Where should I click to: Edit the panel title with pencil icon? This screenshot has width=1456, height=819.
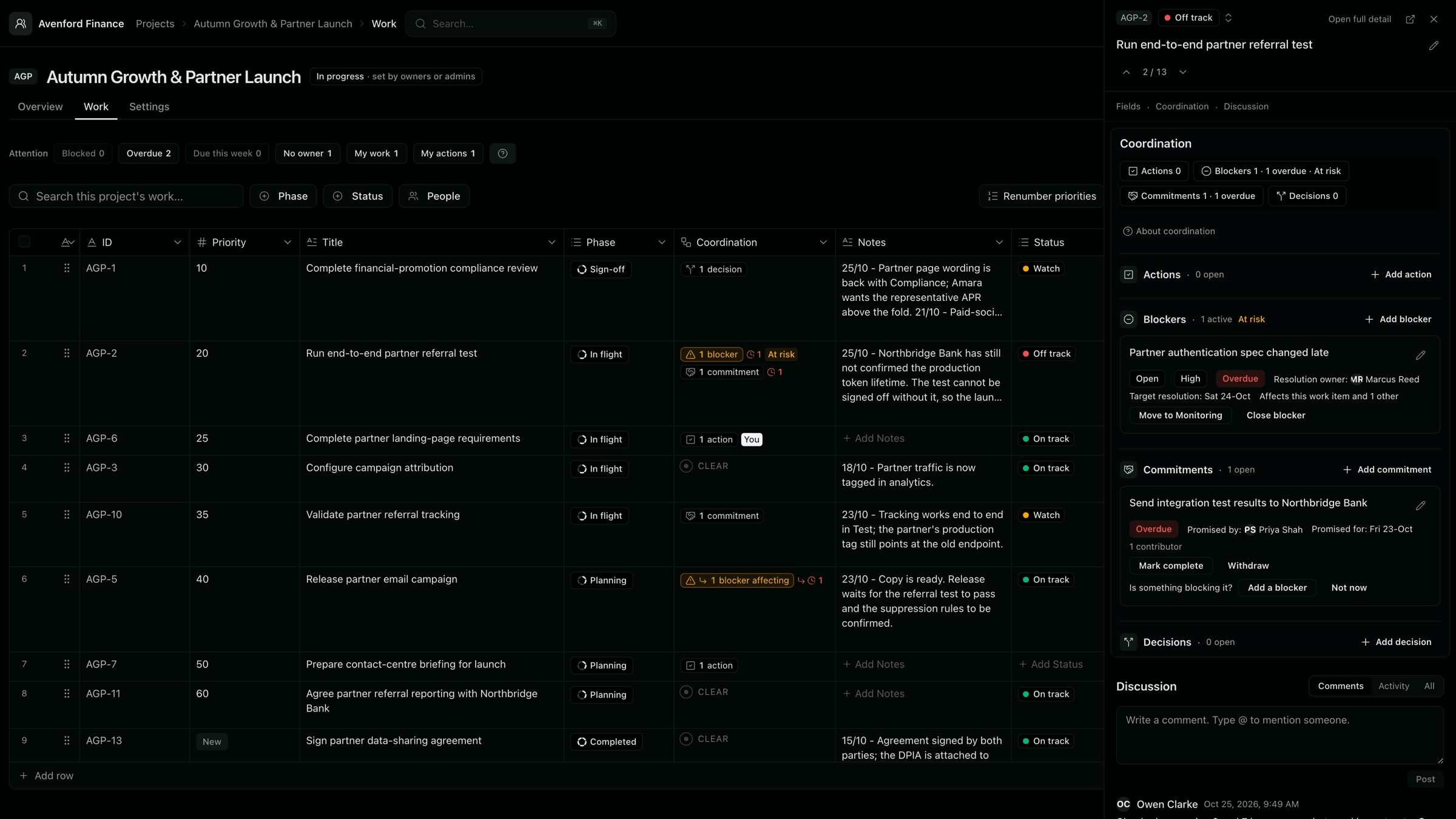1434,45
